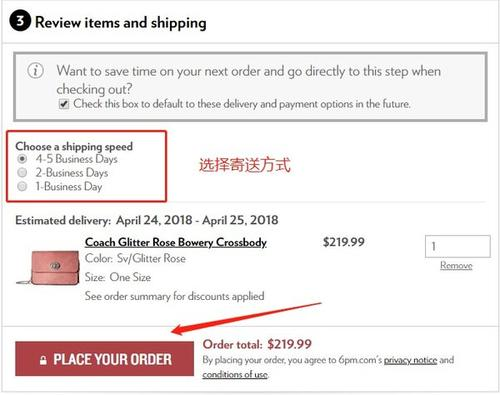Choose 1-Business Day shipping
500x395 pixels.
pos(22,186)
